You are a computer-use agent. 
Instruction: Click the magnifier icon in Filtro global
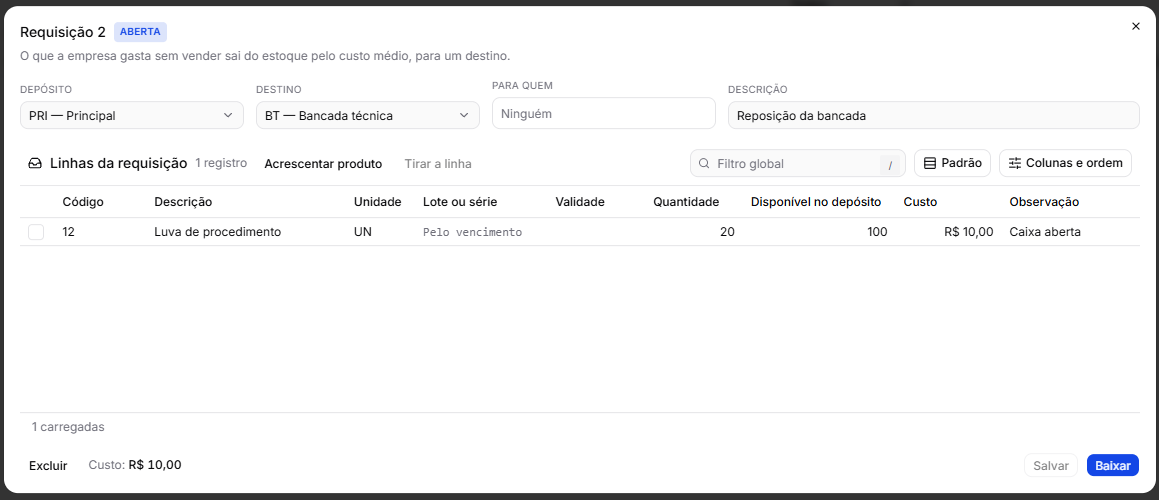pos(704,163)
